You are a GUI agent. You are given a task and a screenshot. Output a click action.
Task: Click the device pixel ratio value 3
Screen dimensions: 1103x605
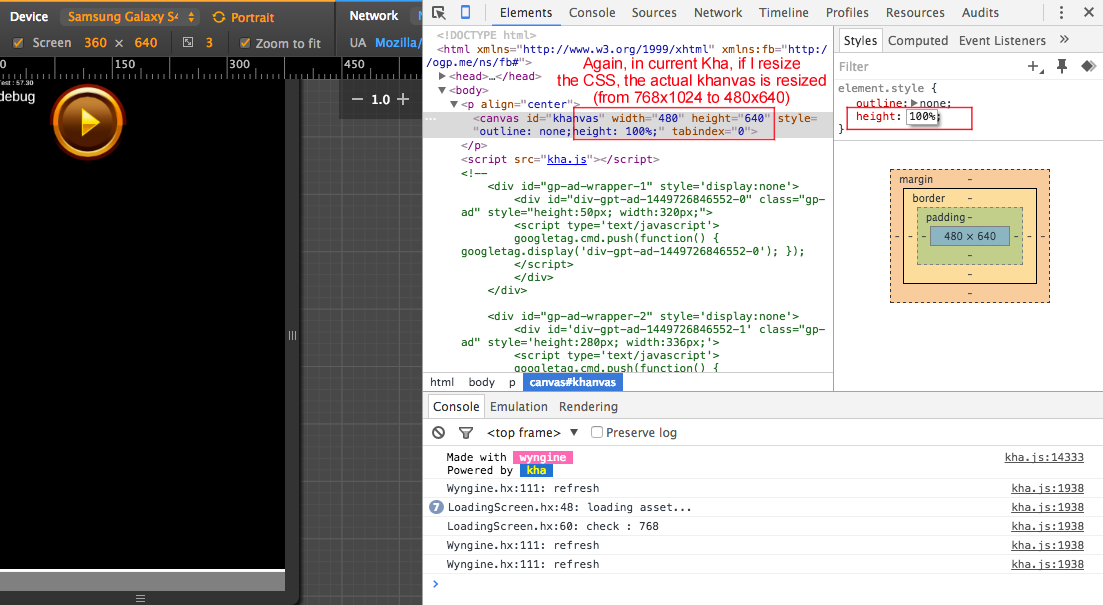(x=209, y=43)
